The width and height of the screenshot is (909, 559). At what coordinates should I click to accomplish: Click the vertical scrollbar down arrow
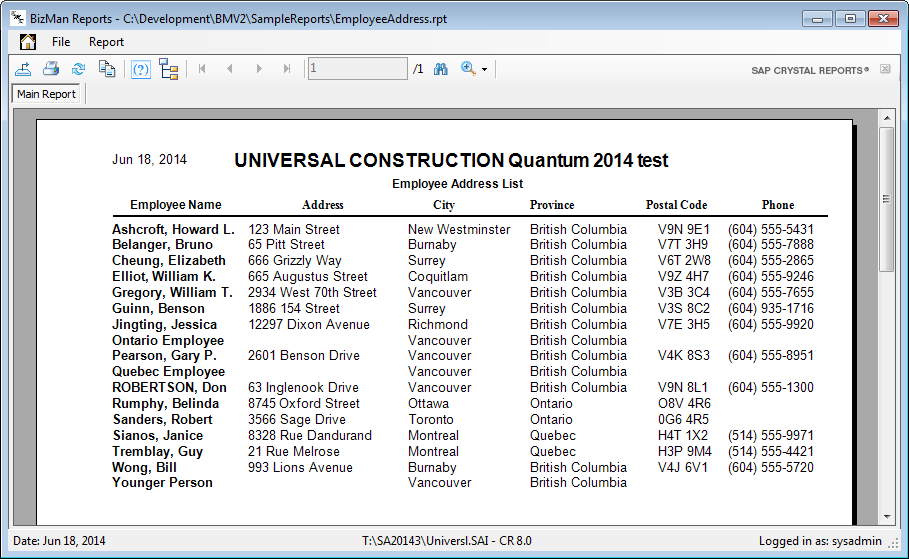[x=887, y=516]
